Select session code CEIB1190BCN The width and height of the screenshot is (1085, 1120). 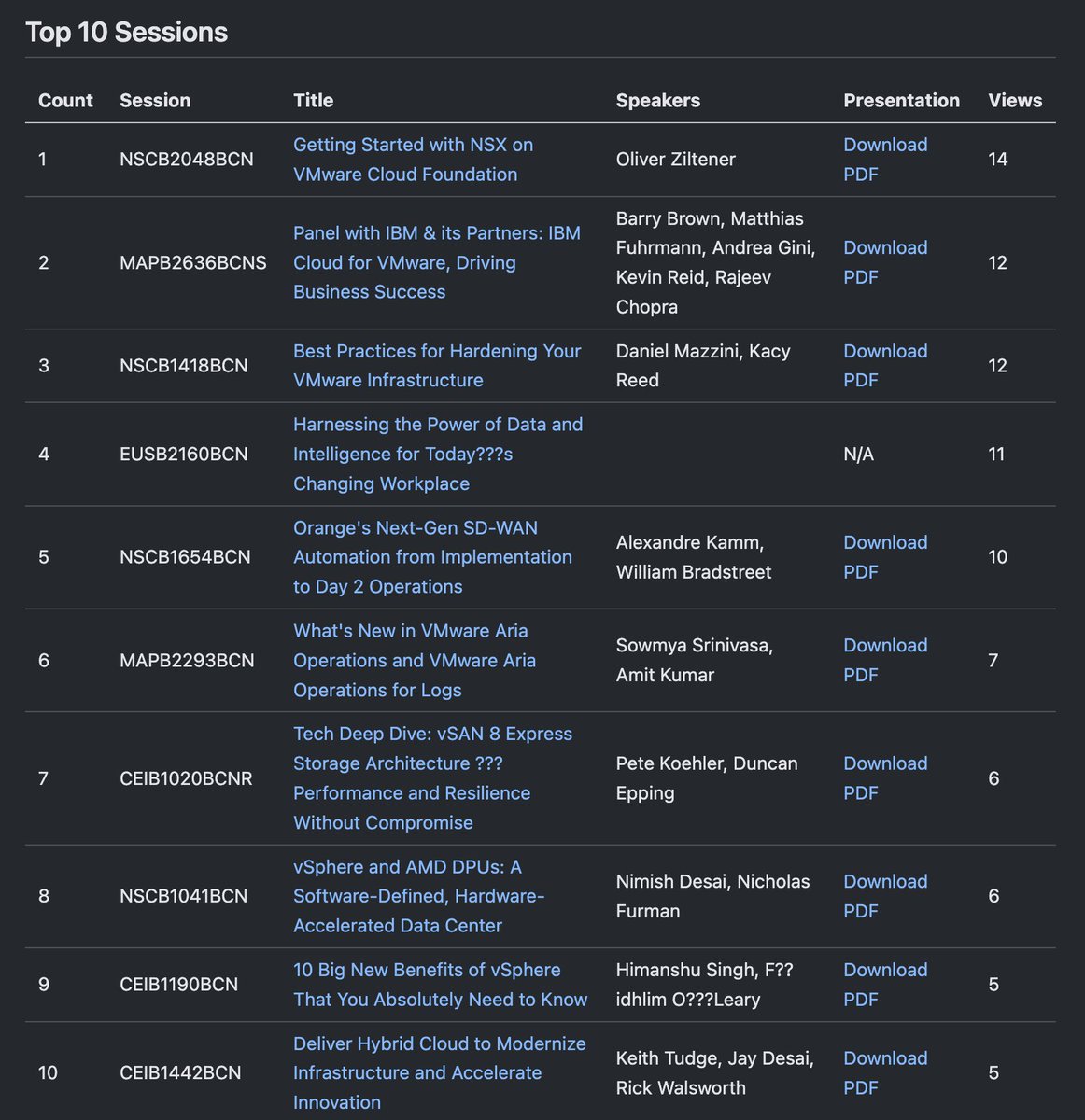[x=178, y=985]
